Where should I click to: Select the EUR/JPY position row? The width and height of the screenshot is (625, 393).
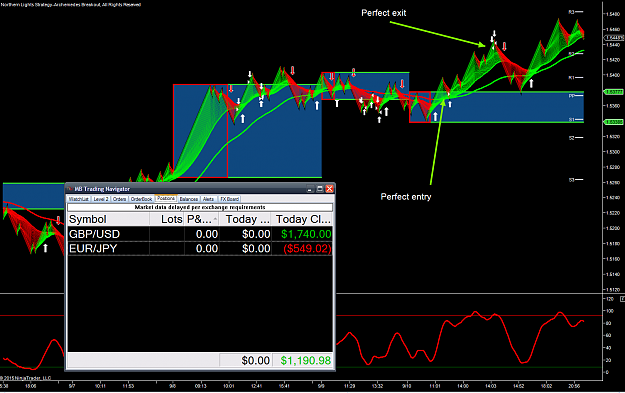tap(200, 248)
